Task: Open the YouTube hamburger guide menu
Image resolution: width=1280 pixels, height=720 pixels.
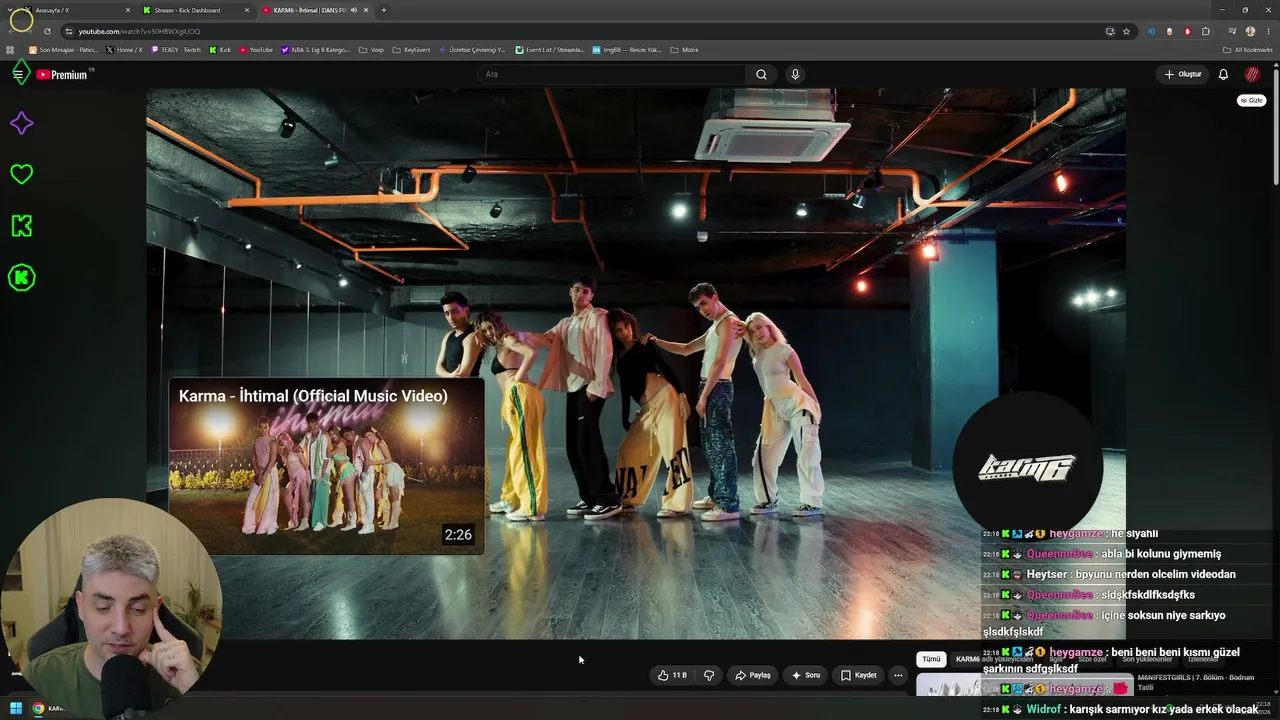Action: [18, 74]
